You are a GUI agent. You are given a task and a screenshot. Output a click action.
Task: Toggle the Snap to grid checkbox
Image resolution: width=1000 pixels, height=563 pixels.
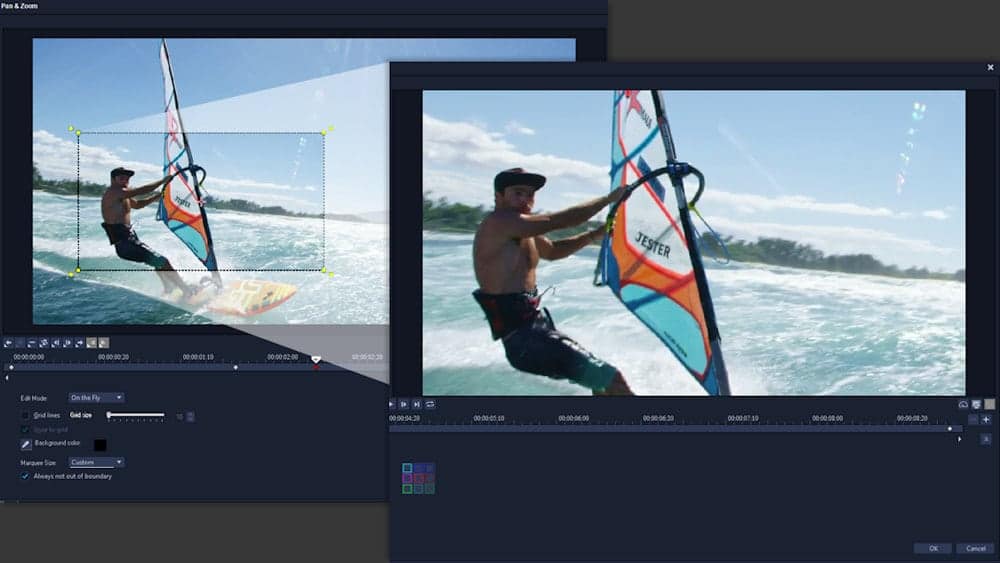tap(26, 429)
